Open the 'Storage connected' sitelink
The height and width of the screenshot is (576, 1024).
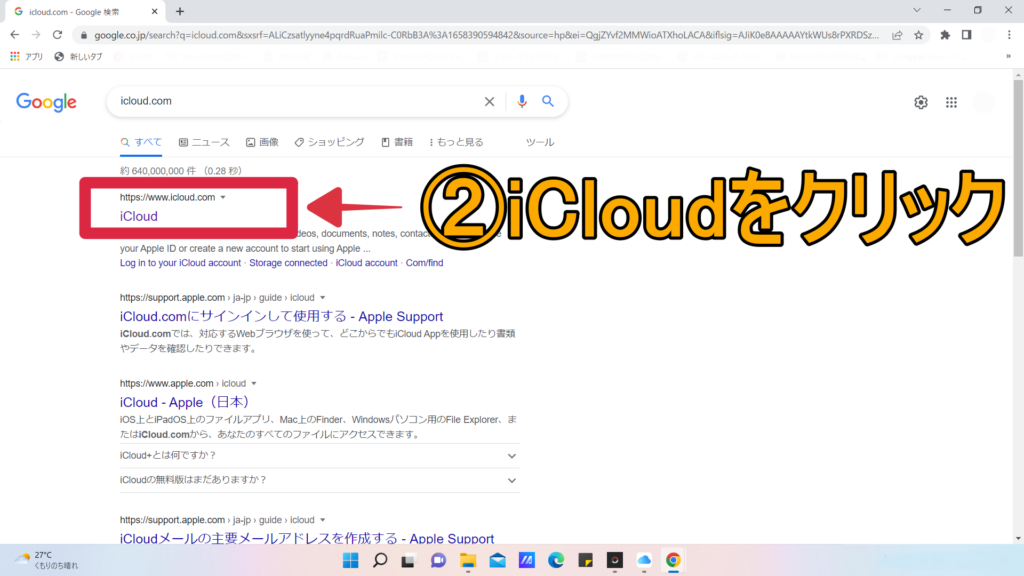[x=288, y=263]
